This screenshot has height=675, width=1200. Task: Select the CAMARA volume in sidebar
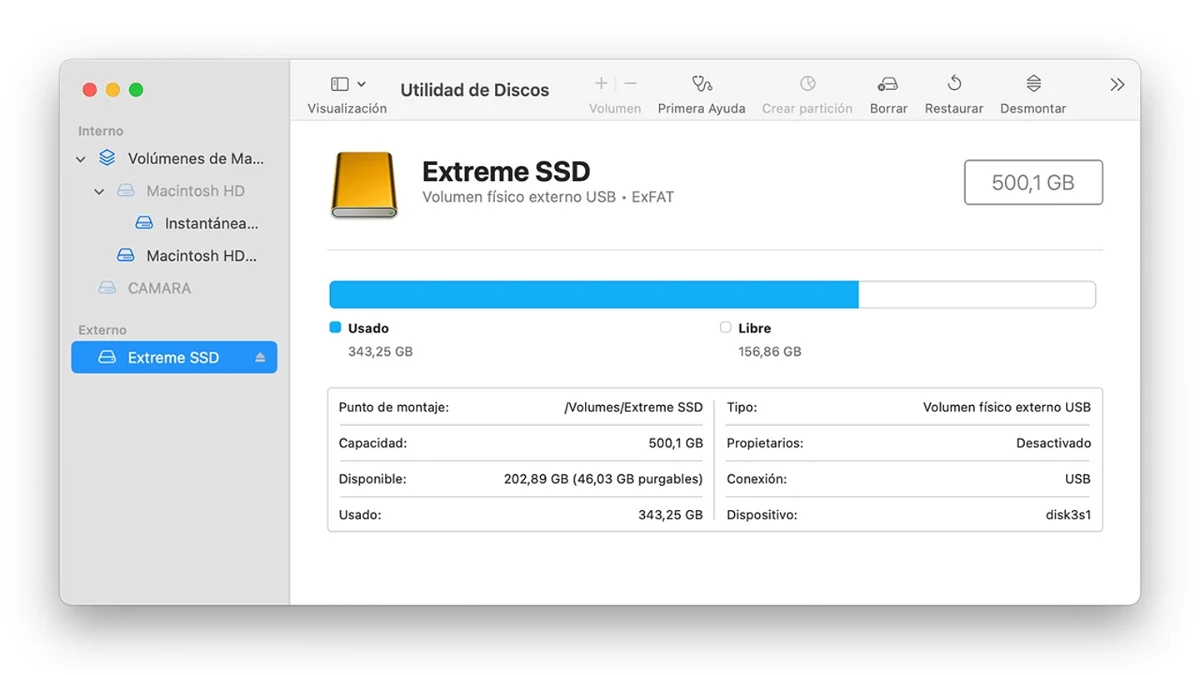pyautogui.click(x=161, y=287)
